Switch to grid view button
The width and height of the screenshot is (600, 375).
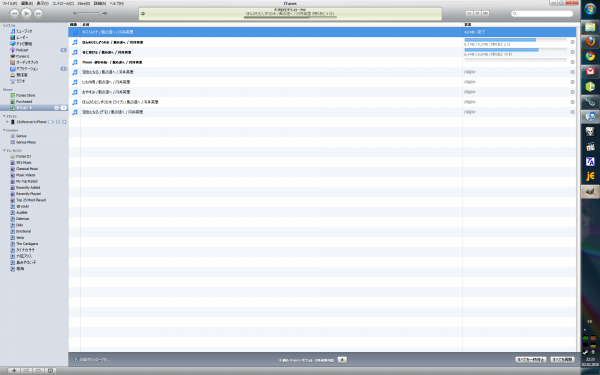coord(477,13)
